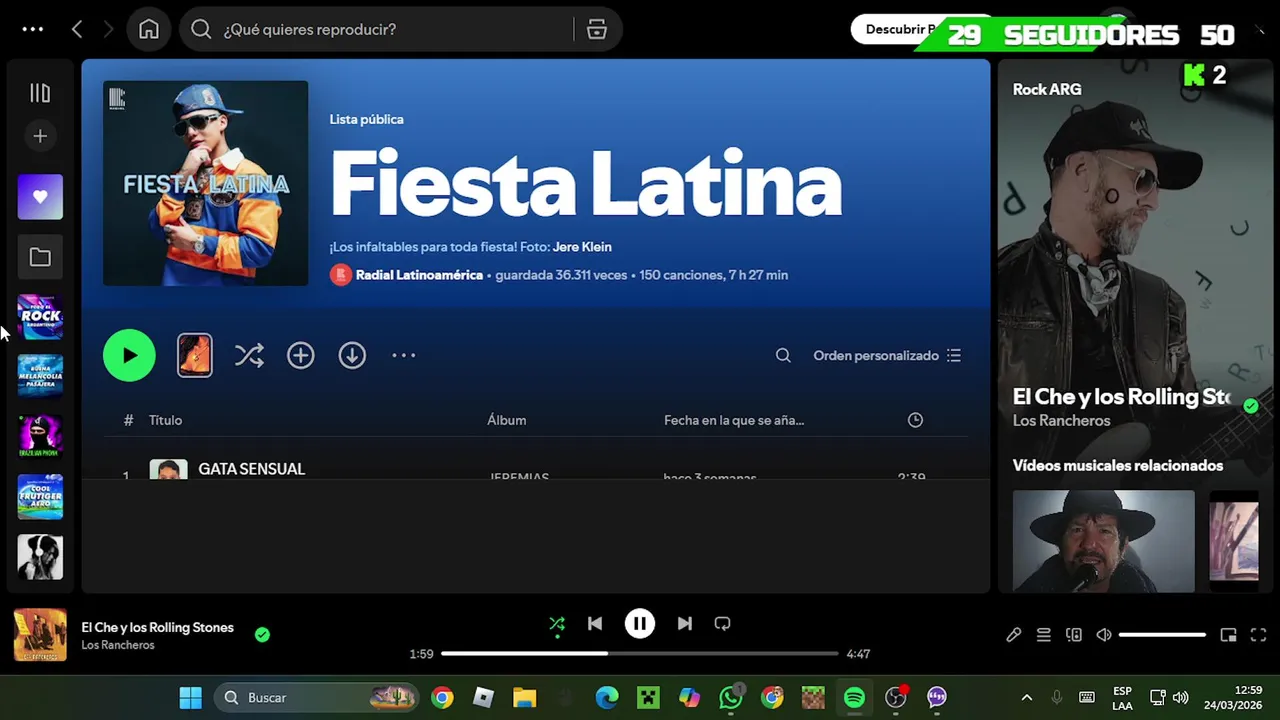Screen dimensions: 1280x720
Task: Open Liked Songs in the sidebar
Action: [x=40, y=197]
